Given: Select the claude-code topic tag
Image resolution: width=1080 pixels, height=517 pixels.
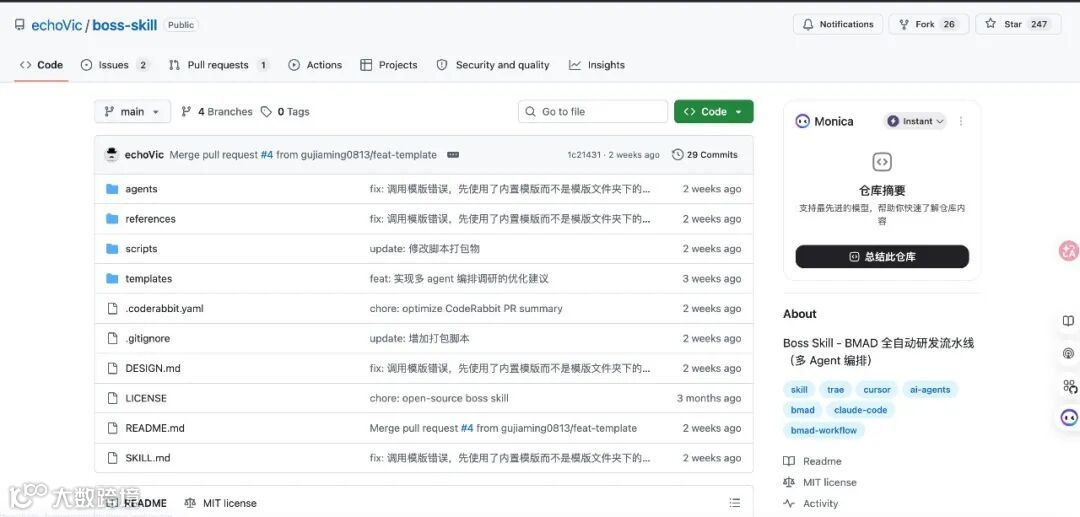Looking at the screenshot, I should coord(860,410).
